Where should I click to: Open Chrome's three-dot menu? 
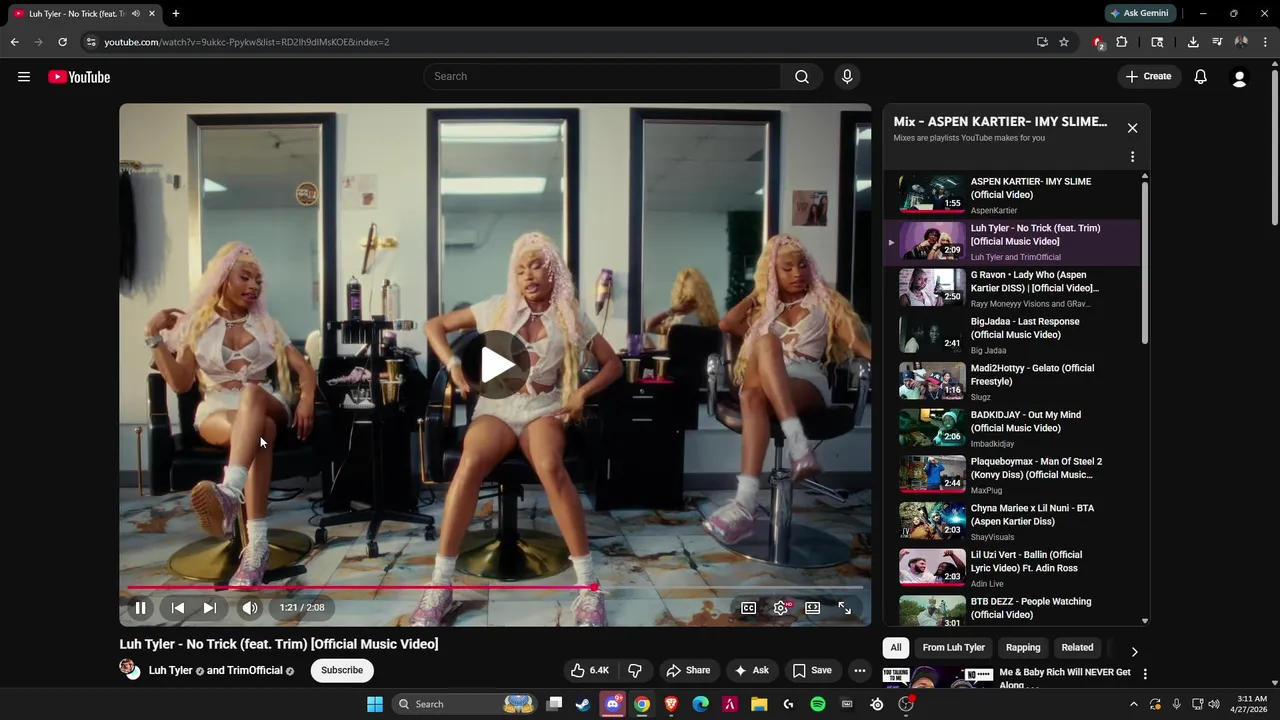click(1266, 42)
